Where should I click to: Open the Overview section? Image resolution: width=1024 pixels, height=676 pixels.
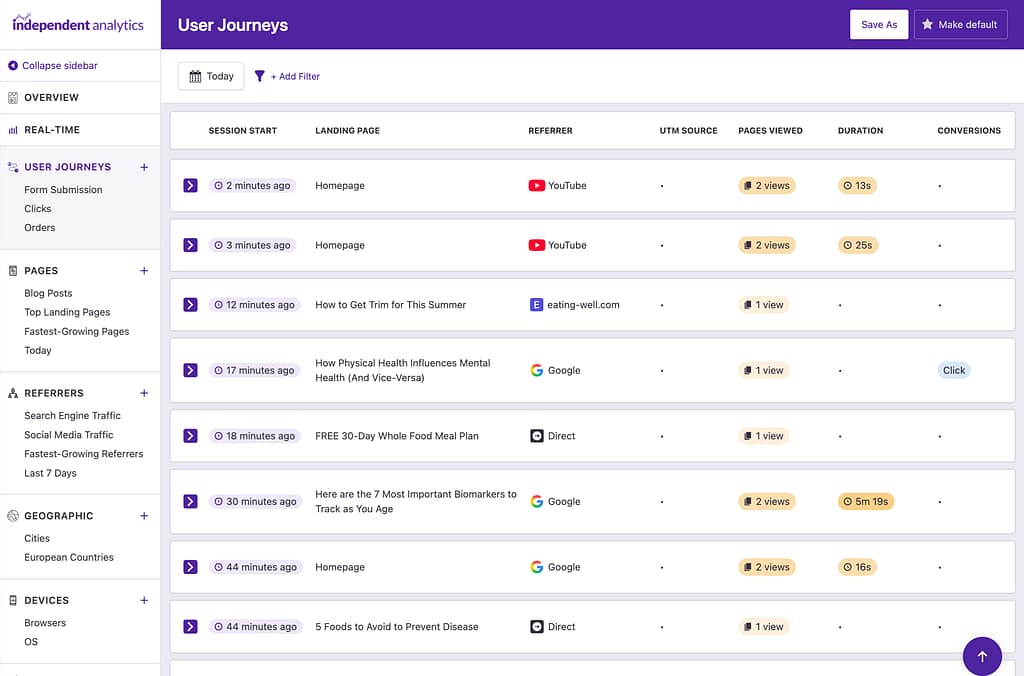51,98
